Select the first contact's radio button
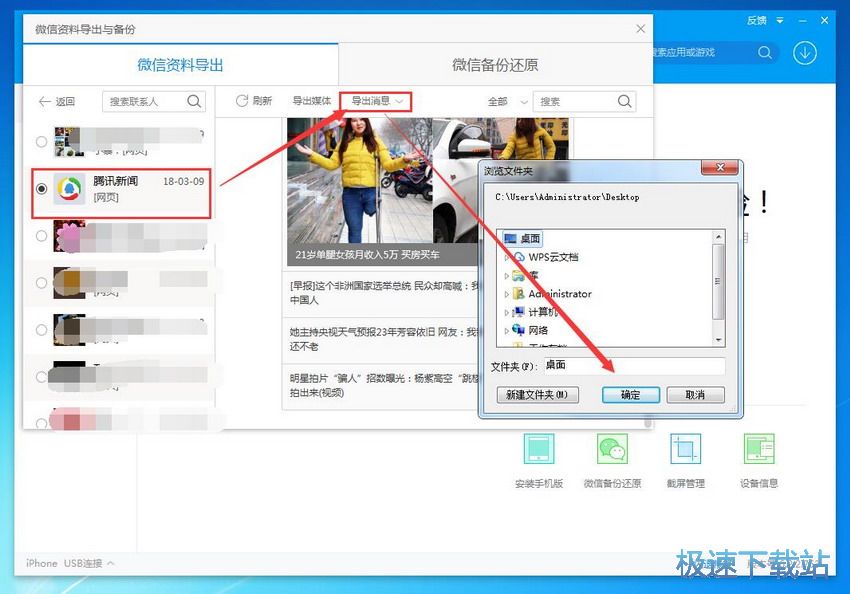The height and width of the screenshot is (594, 850). tap(41, 141)
